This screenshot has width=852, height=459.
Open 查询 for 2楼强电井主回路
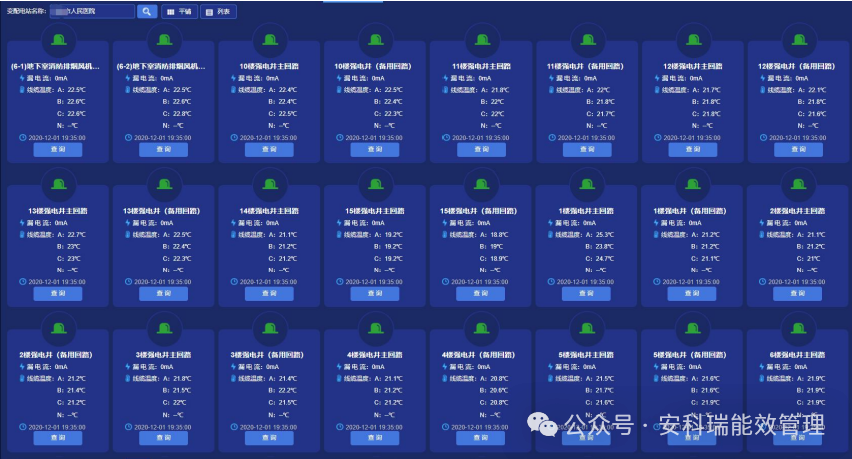[x=798, y=293]
